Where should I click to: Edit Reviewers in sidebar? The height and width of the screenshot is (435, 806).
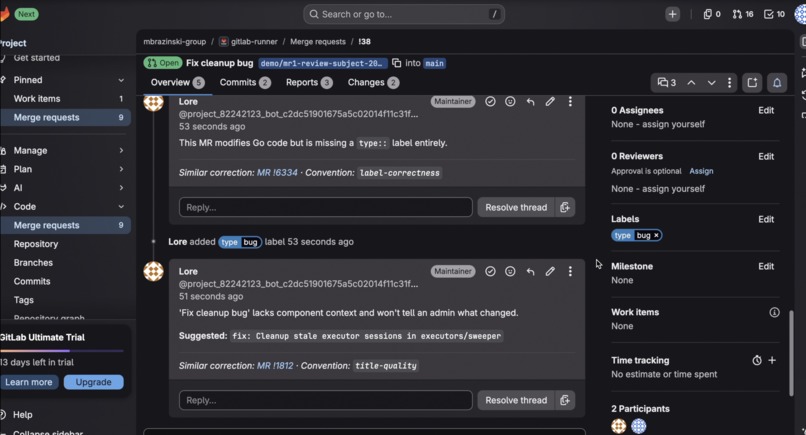[x=766, y=156]
